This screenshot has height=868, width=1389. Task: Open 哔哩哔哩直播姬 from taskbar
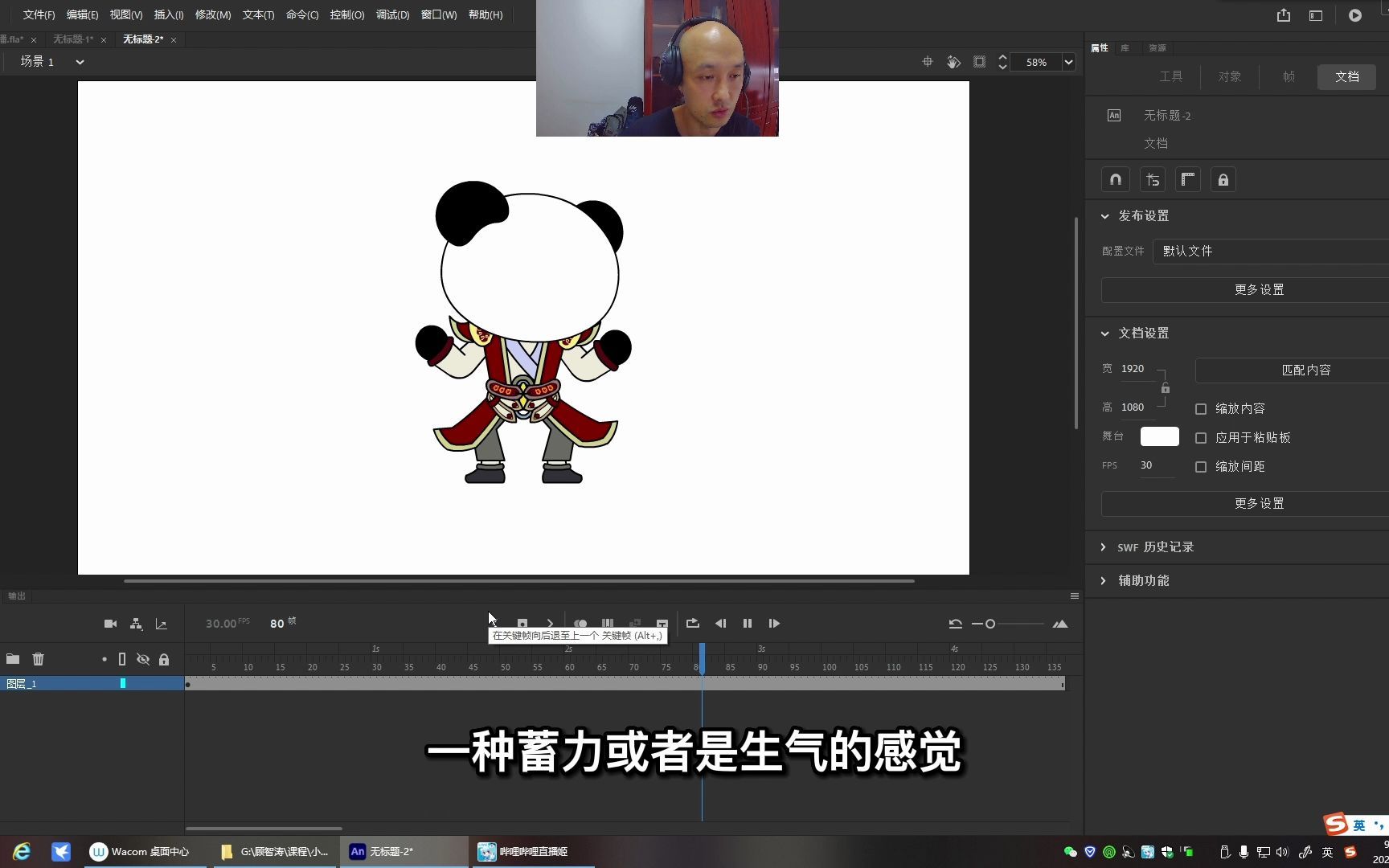[532, 852]
